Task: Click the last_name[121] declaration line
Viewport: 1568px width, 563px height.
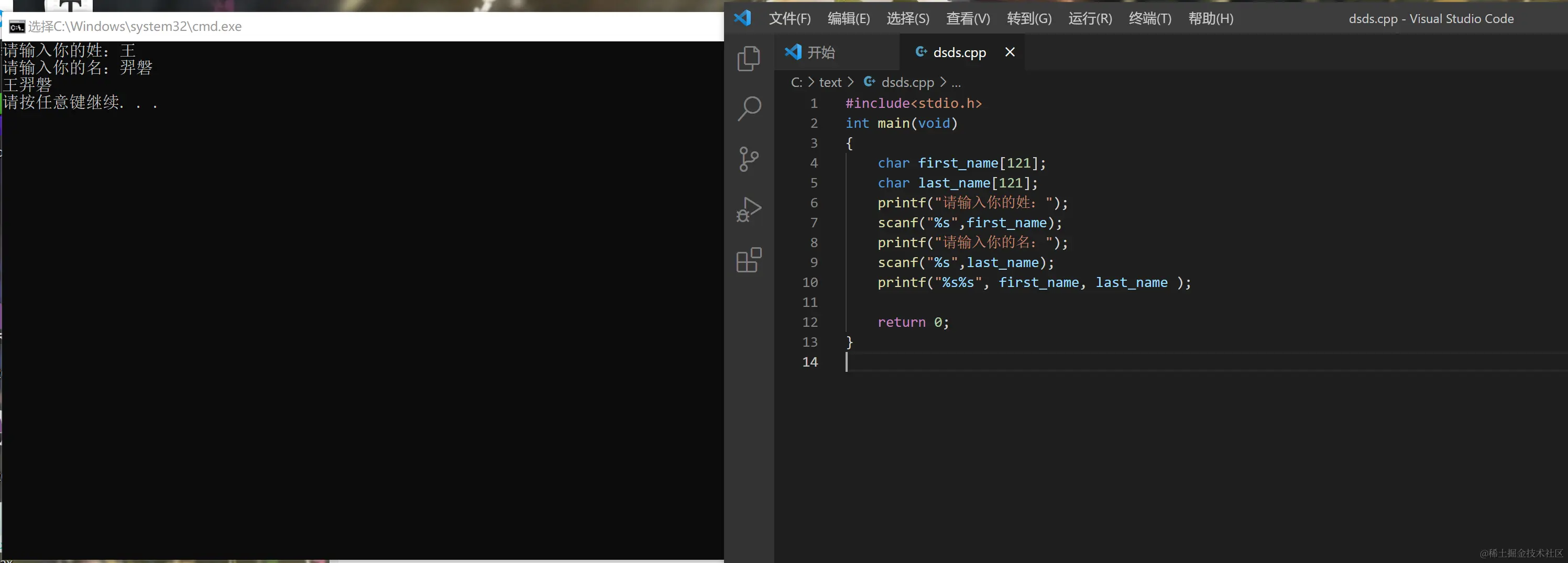Action: click(x=958, y=183)
